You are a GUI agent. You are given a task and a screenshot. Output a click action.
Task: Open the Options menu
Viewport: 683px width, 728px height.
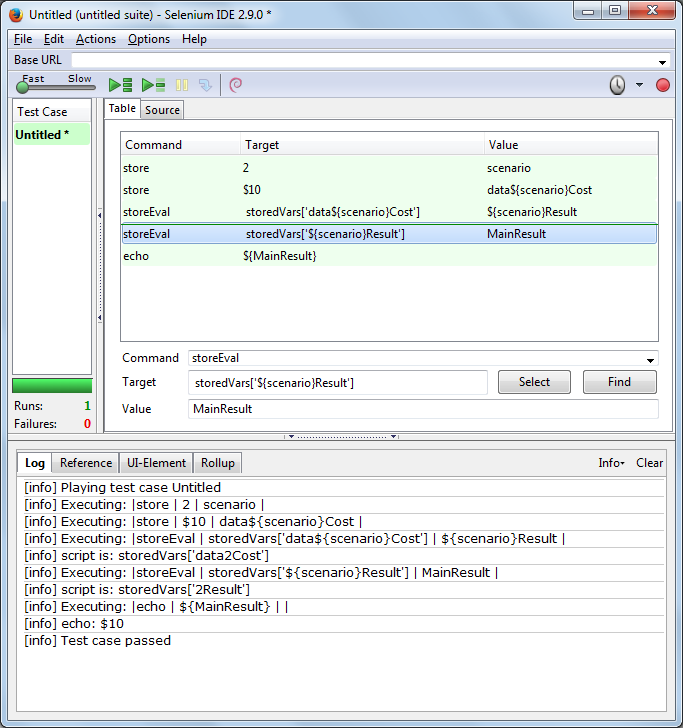[149, 39]
